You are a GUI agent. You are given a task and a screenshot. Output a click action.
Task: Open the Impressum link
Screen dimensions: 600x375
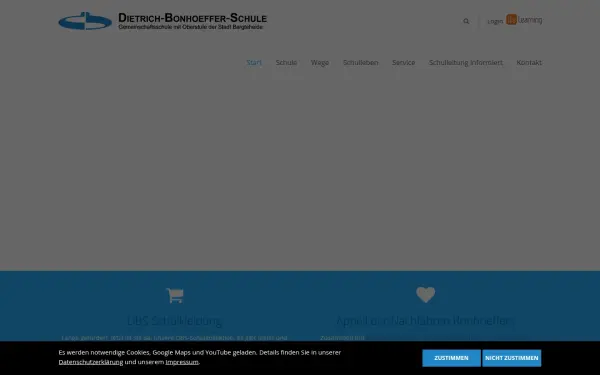click(182, 362)
